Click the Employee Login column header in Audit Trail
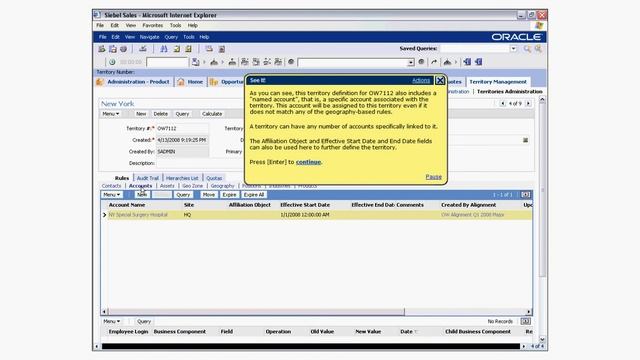The width and height of the screenshot is (640, 360). tap(128, 331)
